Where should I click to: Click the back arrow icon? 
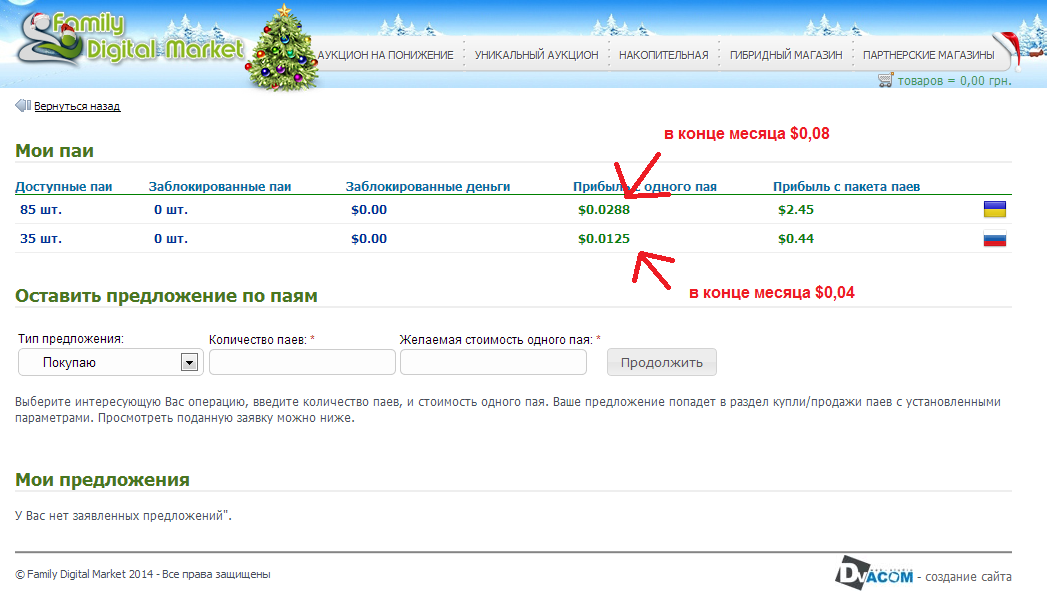[22, 106]
